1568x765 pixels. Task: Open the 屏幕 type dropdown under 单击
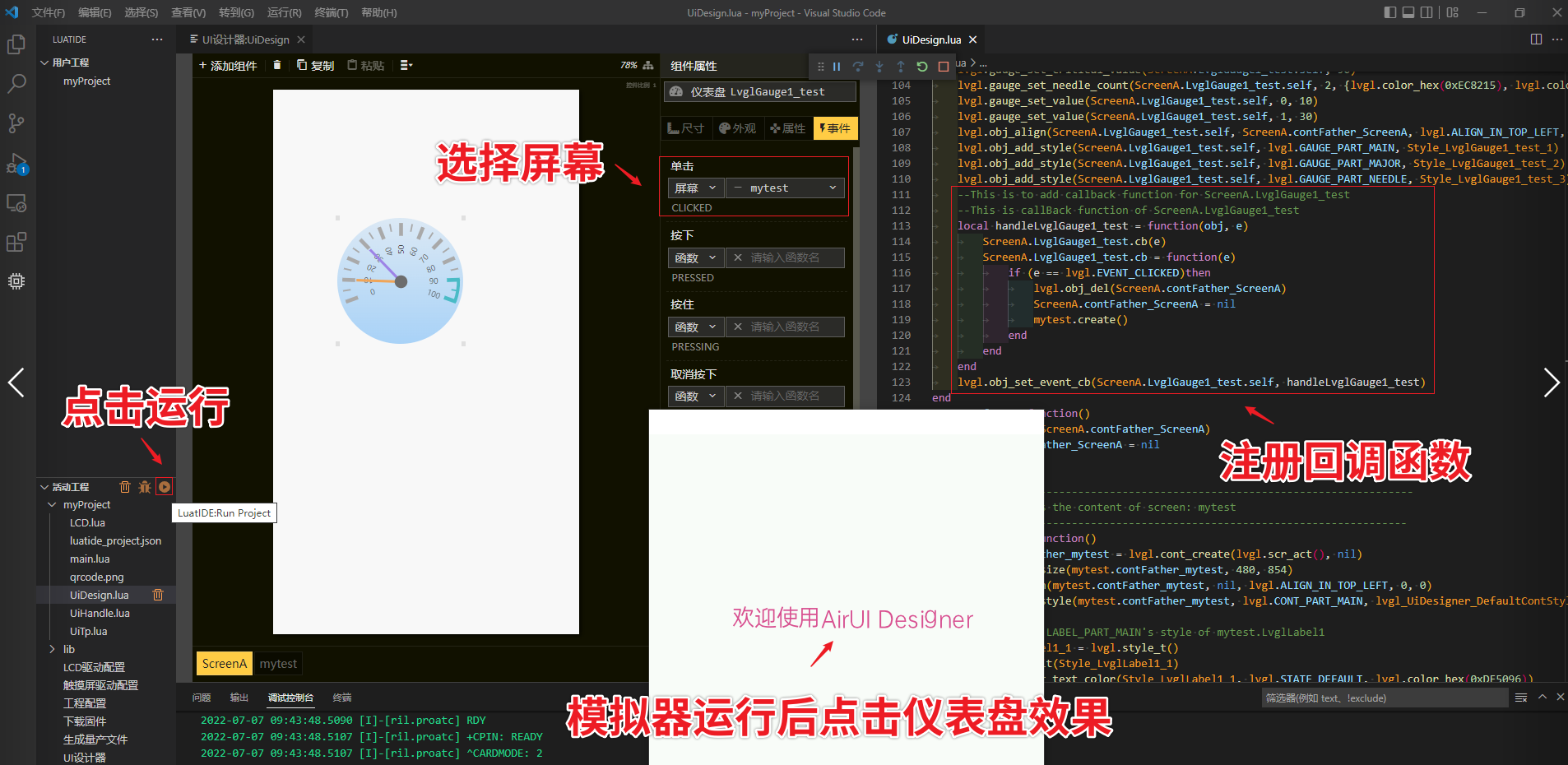(695, 188)
